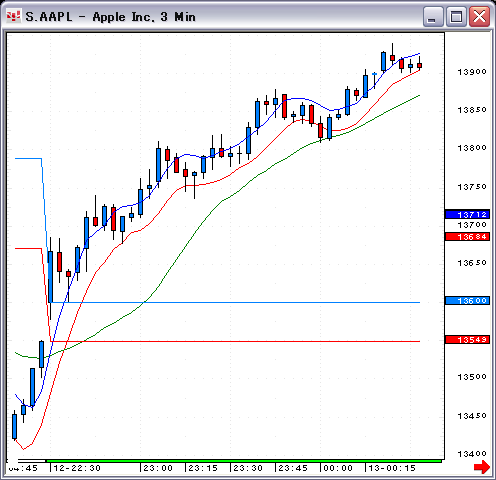Click the 13700 price axis label

coord(472,225)
